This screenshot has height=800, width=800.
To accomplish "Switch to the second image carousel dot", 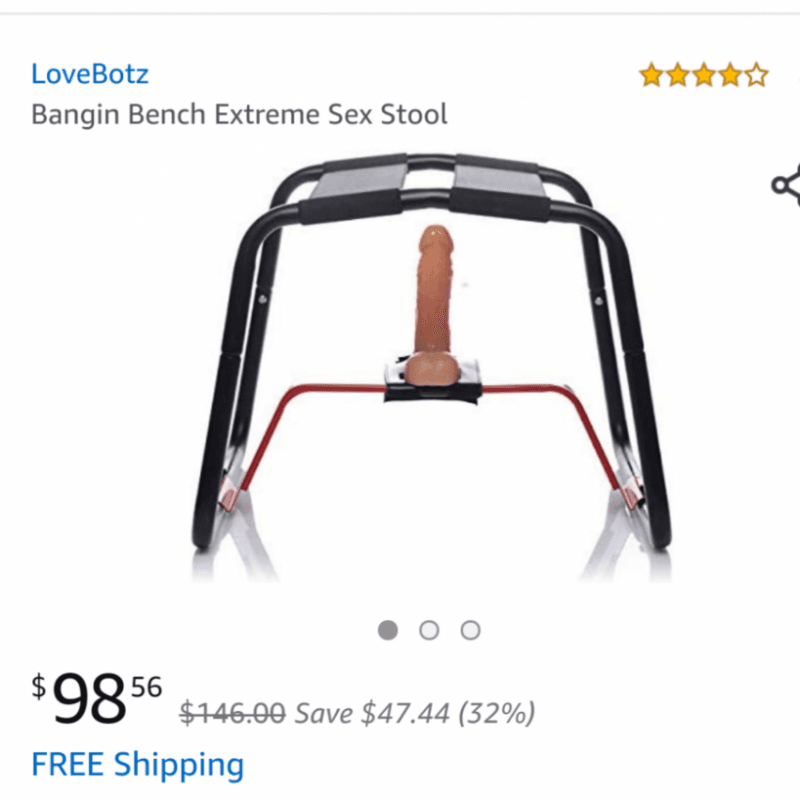I will tap(429, 630).
